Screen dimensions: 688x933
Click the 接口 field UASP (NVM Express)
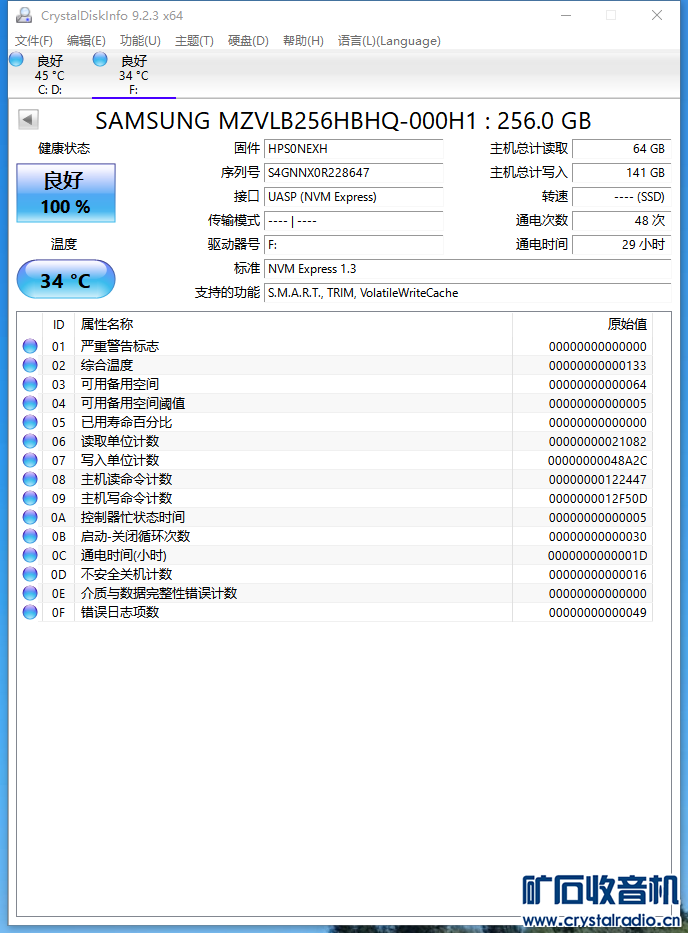click(x=354, y=197)
